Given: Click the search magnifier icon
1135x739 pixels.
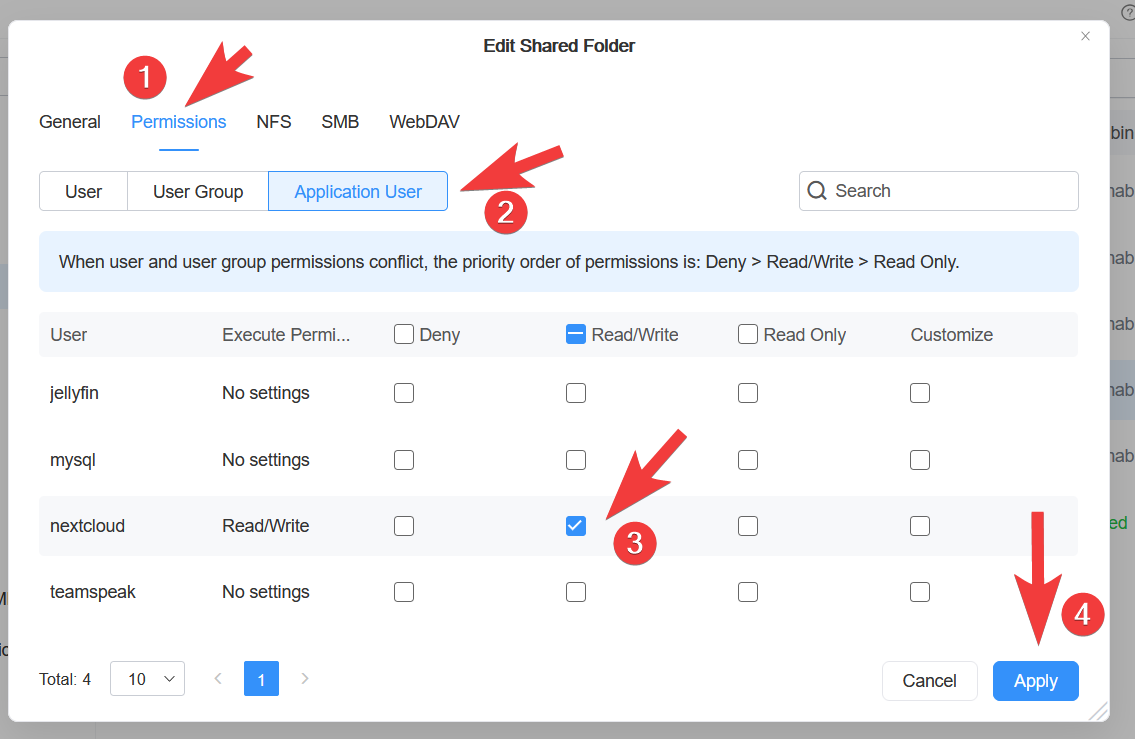Looking at the screenshot, I should (x=817, y=191).
